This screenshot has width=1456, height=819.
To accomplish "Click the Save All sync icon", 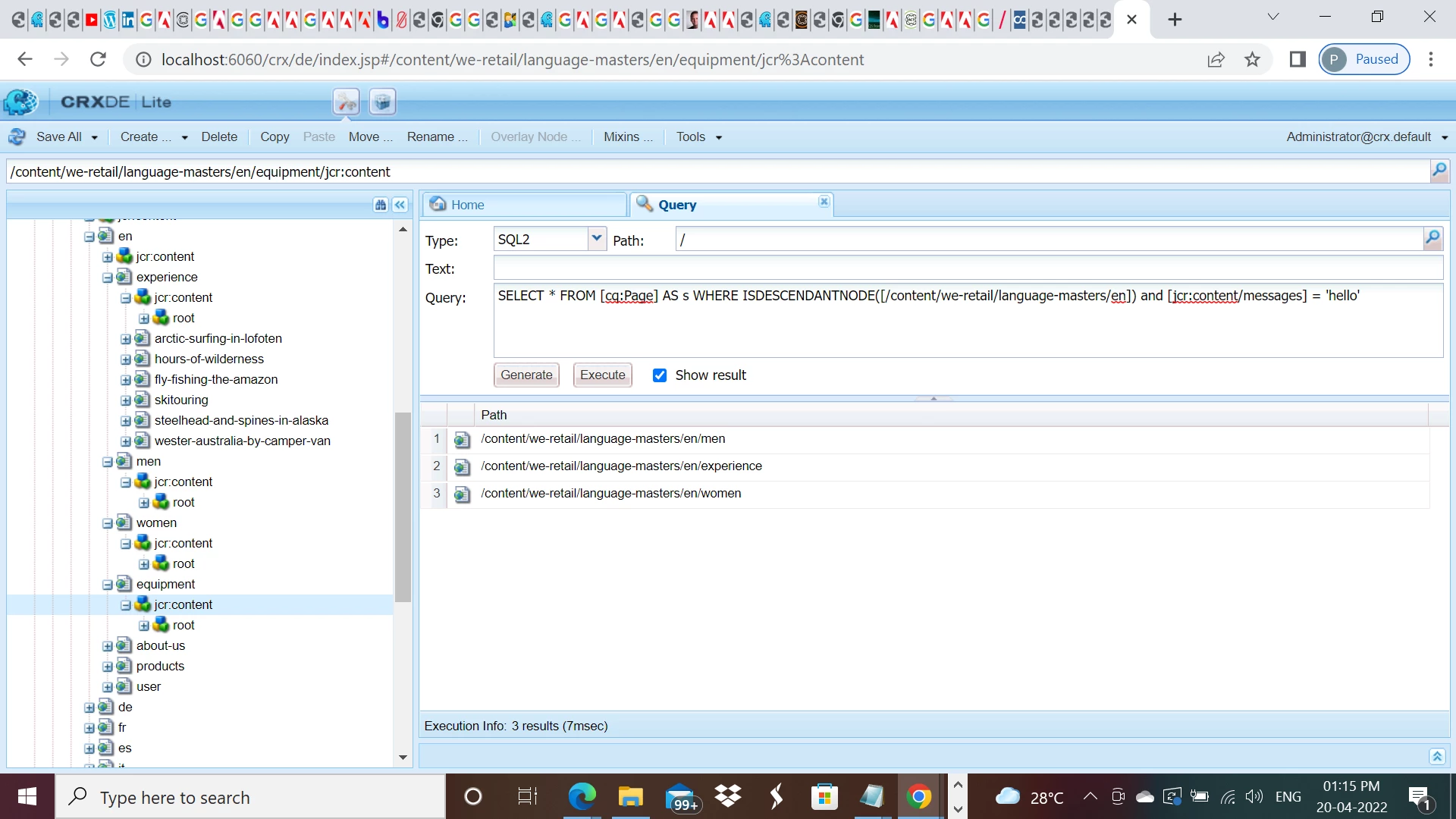I will 17,136.
